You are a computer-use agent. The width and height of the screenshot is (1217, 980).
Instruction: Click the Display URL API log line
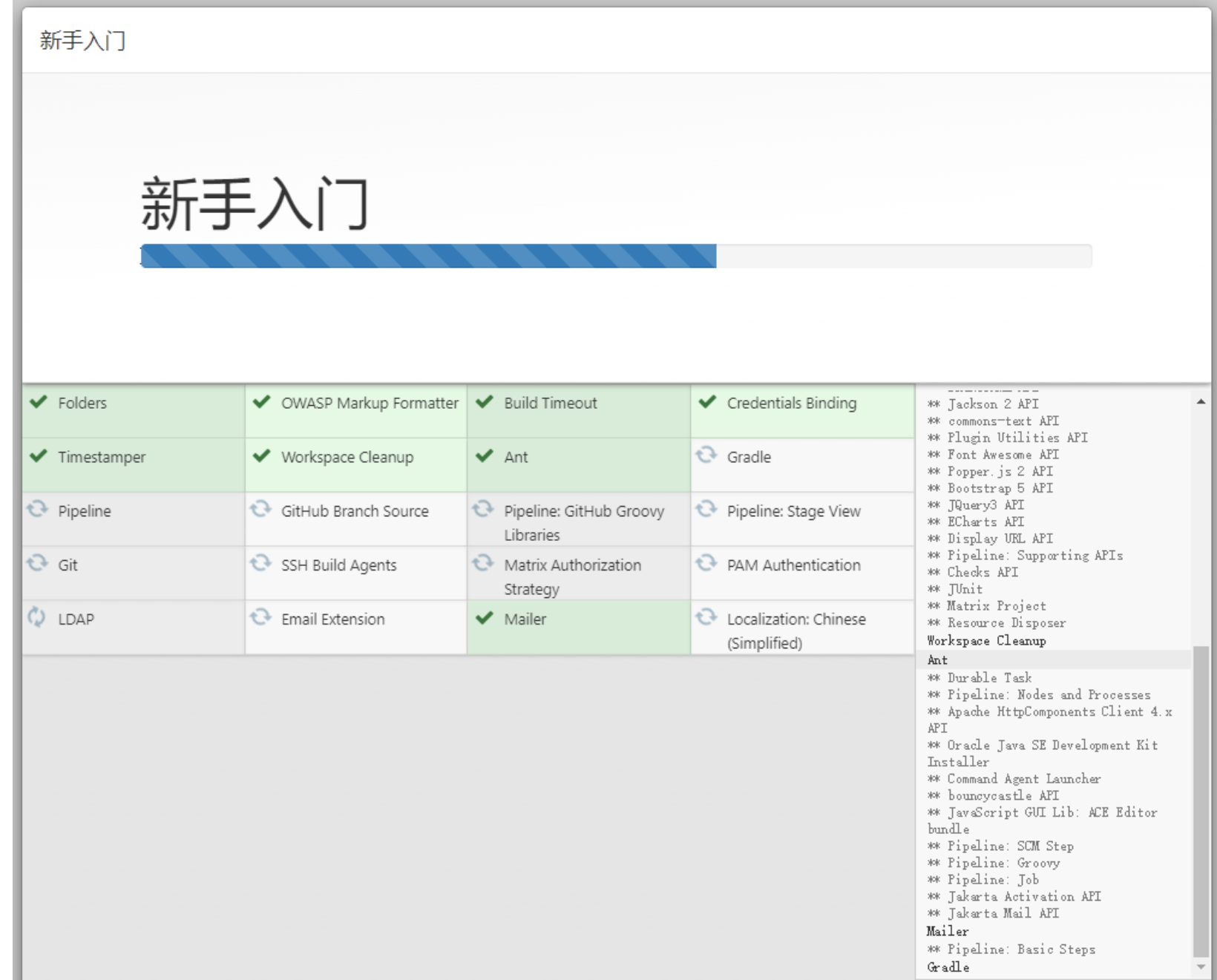[990, 539]
